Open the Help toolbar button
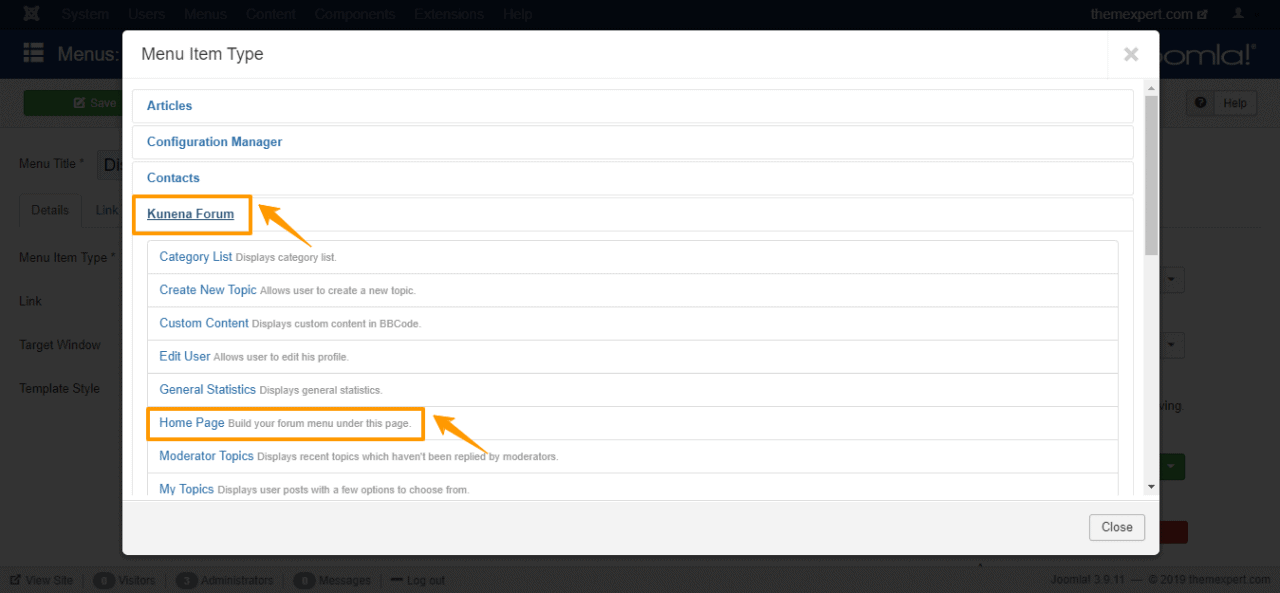The height and width of the screenshot is (593, 1280). [1221, 103]
